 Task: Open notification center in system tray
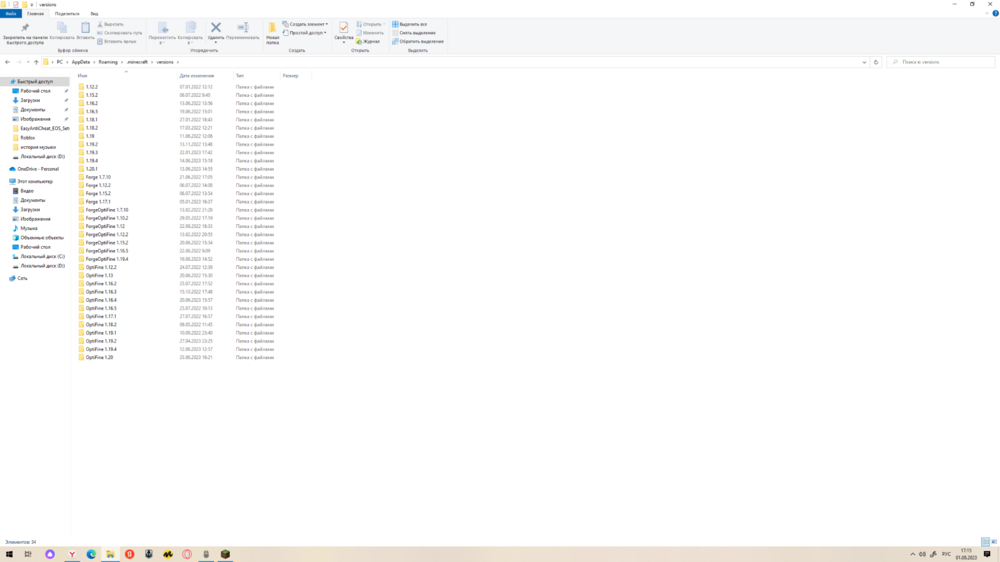pyautogui.click(x=987, y=554)
